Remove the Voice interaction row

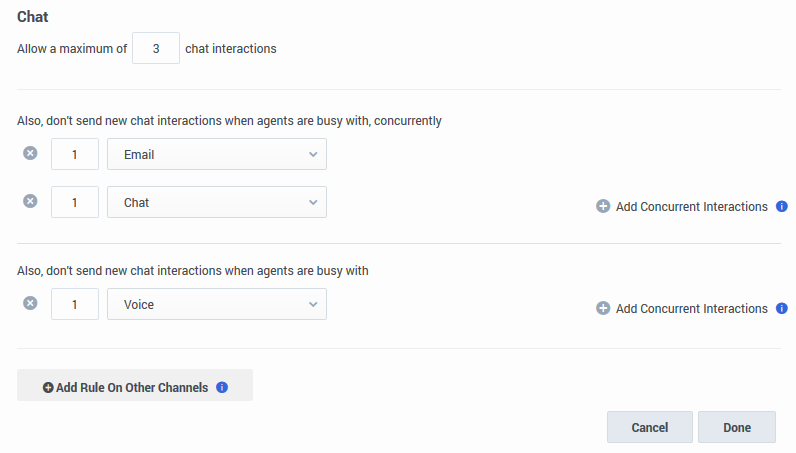30,303
